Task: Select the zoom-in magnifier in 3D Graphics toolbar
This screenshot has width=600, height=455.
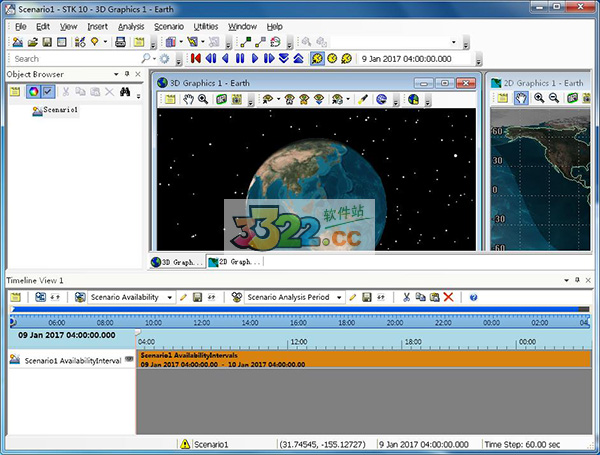Action: (203, 99)
